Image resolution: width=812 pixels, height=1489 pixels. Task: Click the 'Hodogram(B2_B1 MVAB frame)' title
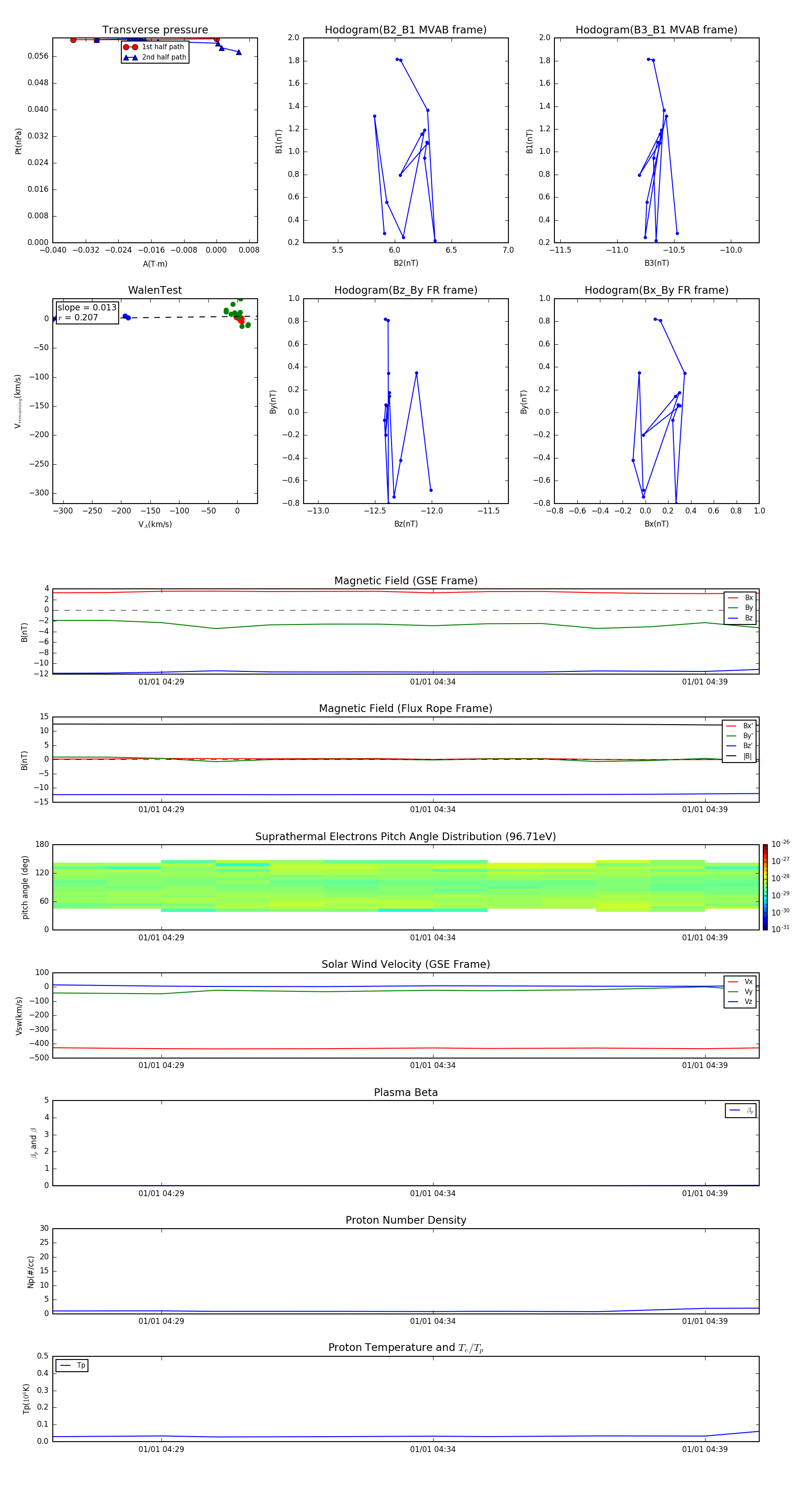tap(406, 30)
